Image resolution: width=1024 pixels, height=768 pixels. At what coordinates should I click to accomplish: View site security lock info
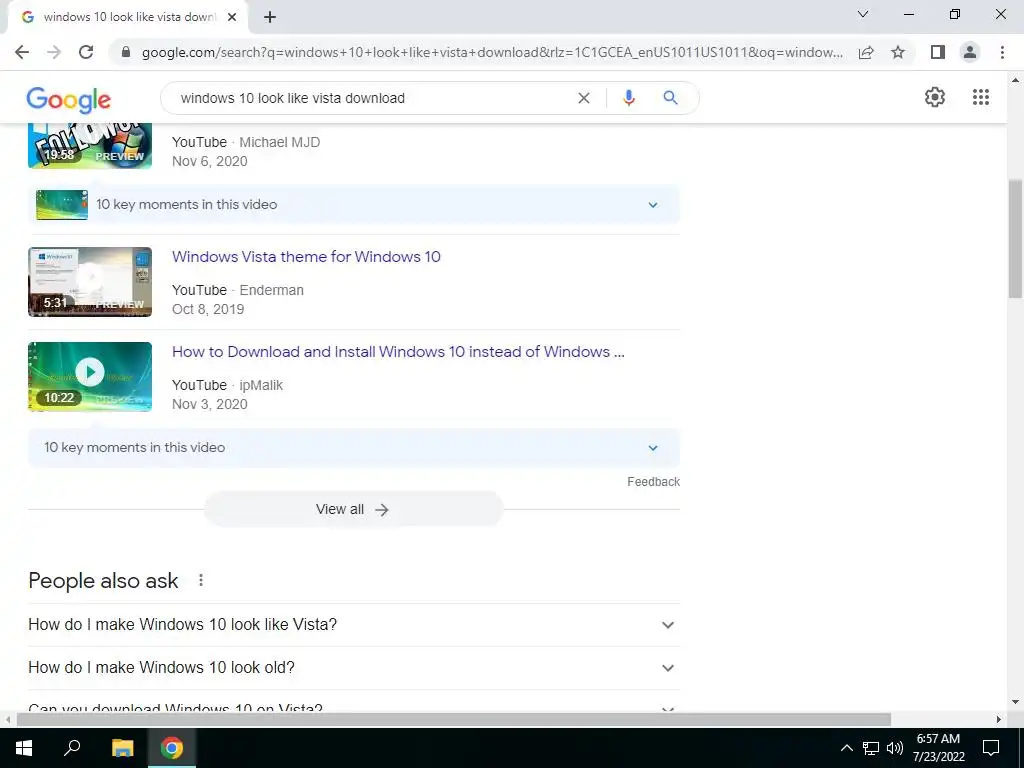(126, 52)
